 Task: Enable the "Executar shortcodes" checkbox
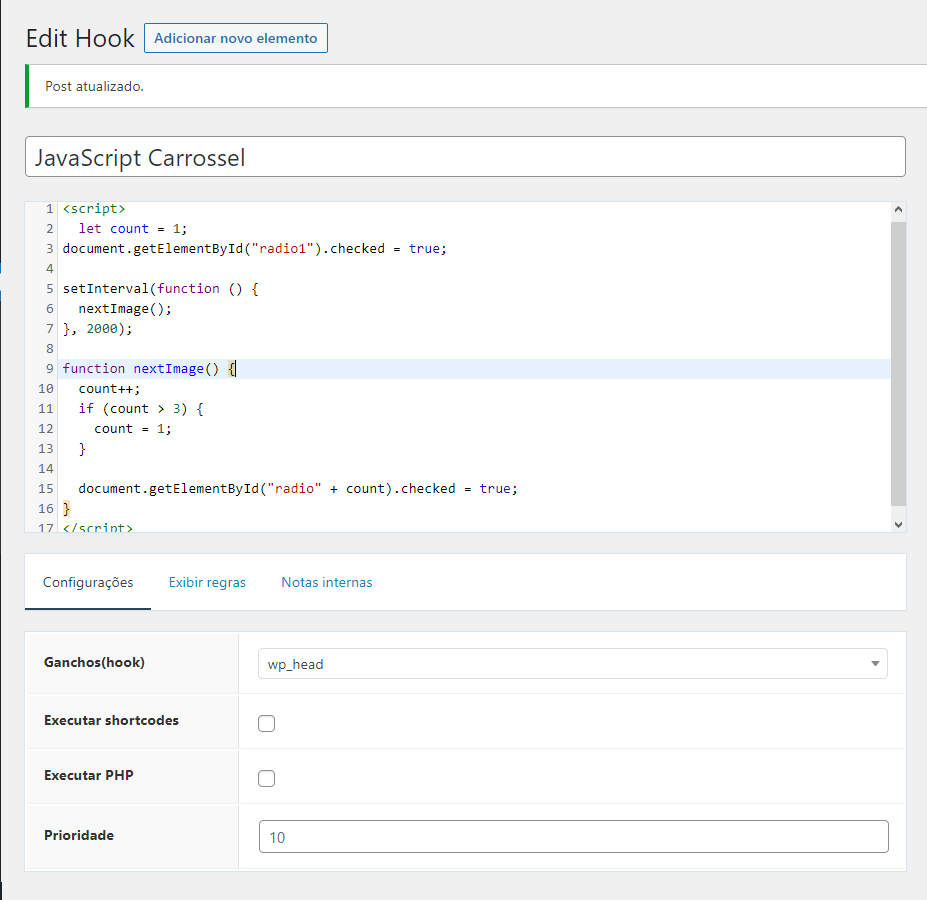(266, 721)
